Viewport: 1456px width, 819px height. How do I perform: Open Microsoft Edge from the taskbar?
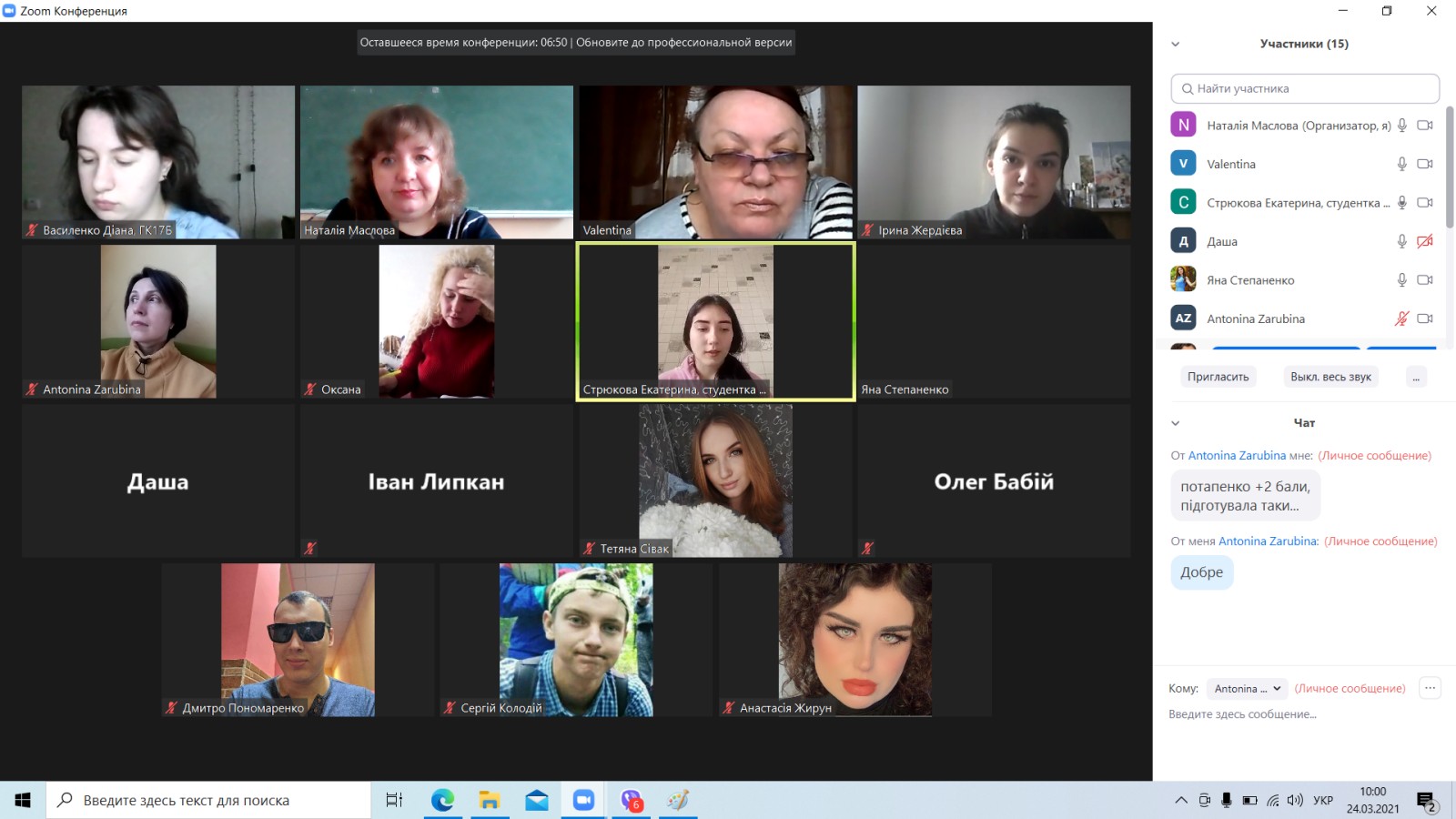[x=442, y=800]
